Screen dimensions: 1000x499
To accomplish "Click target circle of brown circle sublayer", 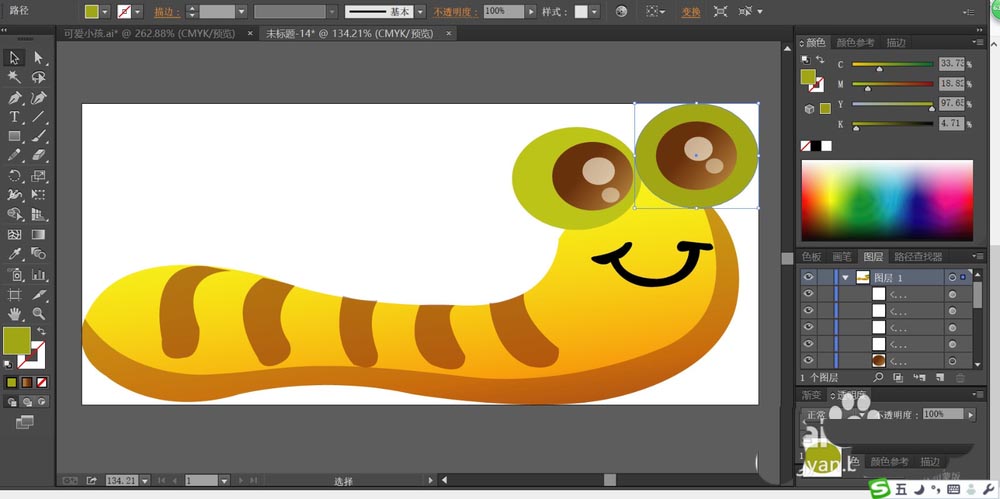I will point(952,360).
